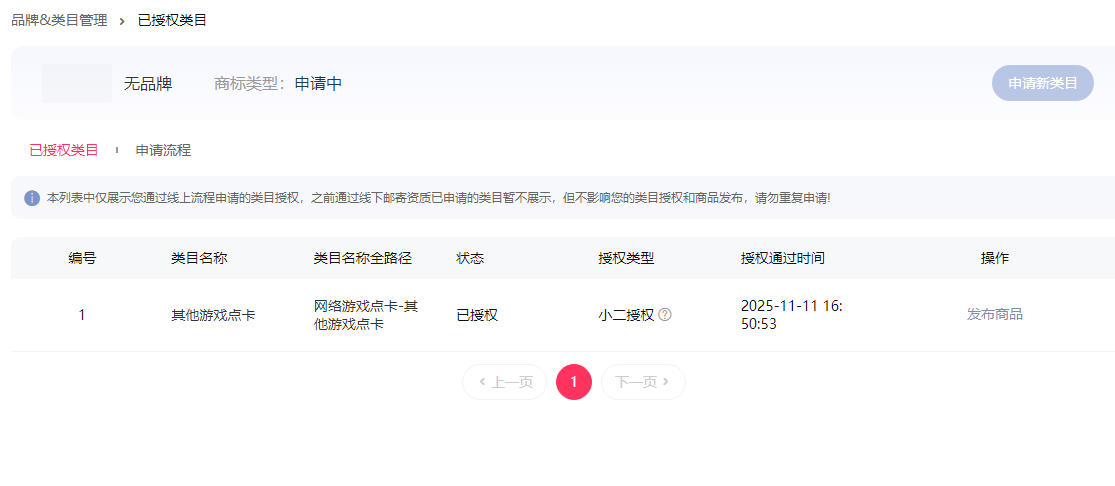Open 品牌&类目管理 in the breadcrumb
This screenshot has width=1115, height=486.
59,20
